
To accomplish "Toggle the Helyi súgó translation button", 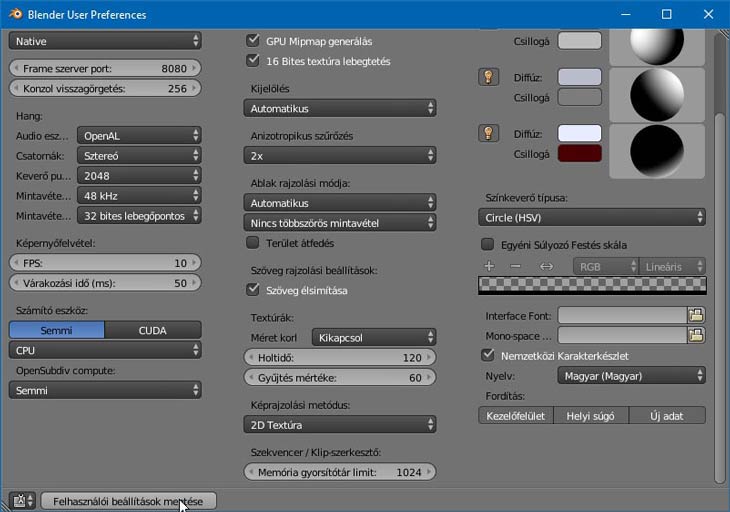I will [591, 415].
